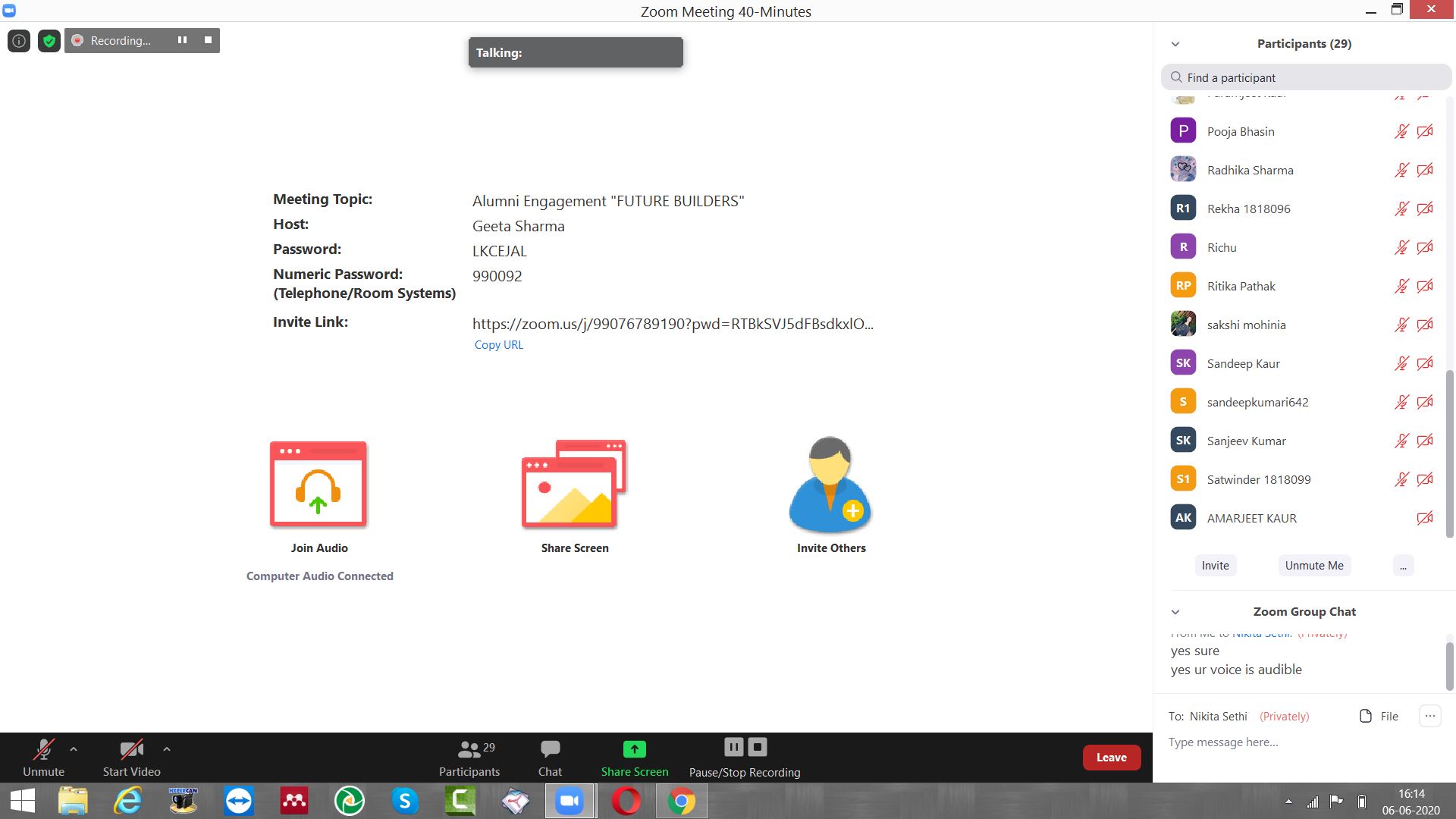
Task: Click the Zoom taskbar icon
Action: click(x=570, y=801)
